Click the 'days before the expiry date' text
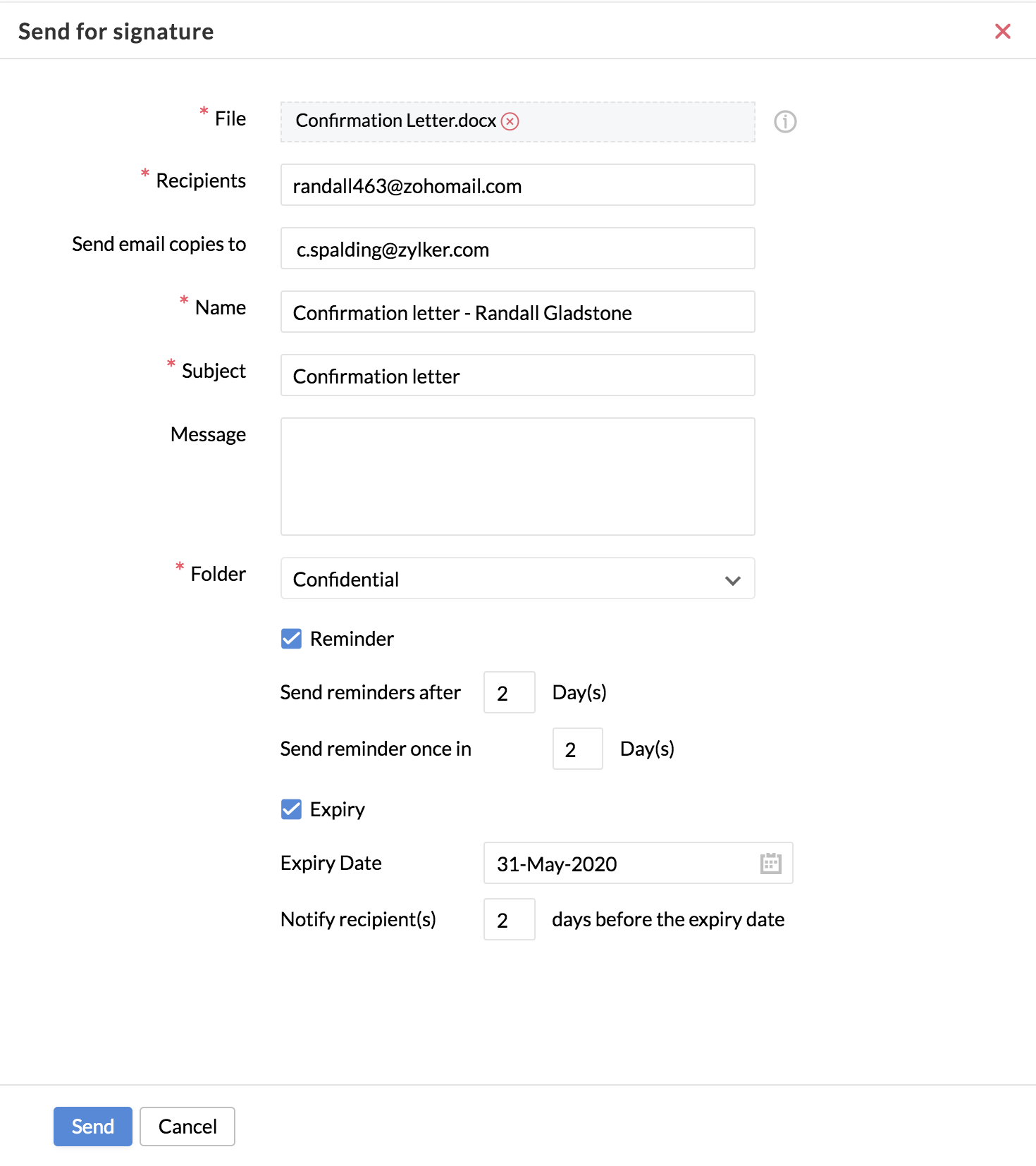This screenshot has height=1166, width=1036. click(x=668, y=920)
